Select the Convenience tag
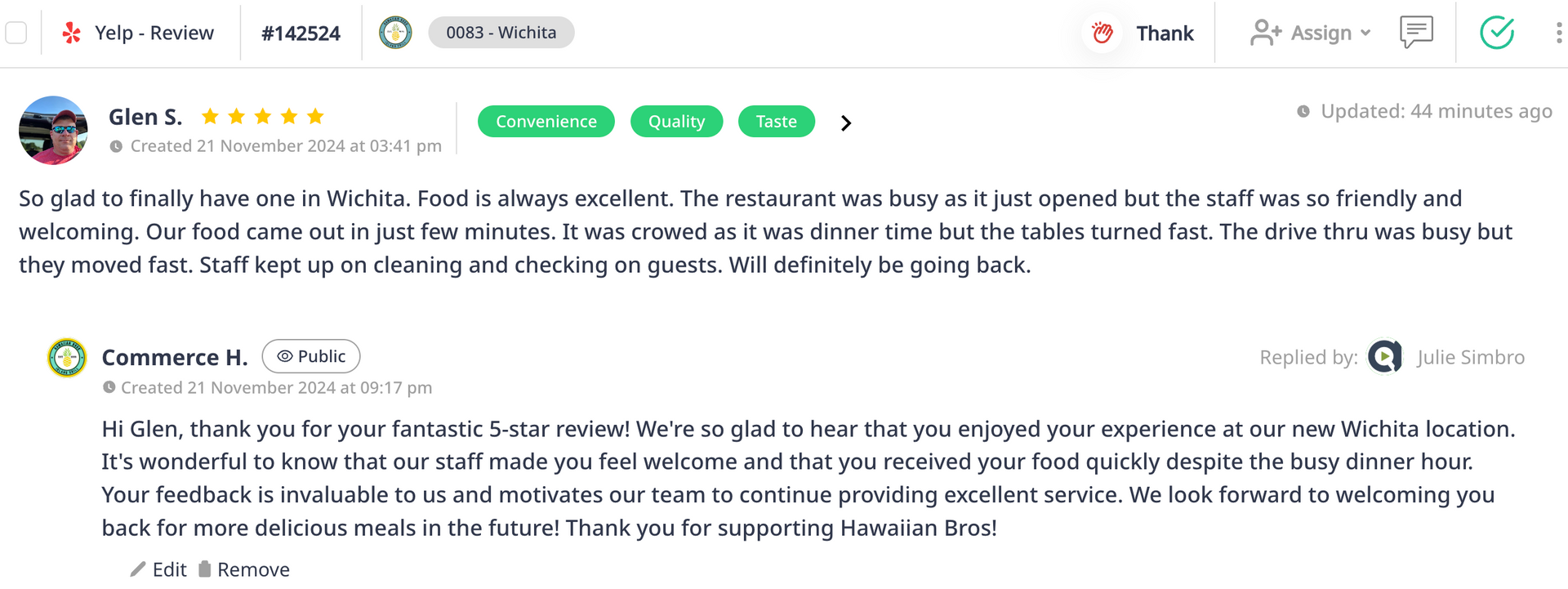The image size is (1568, 589). click(546, 122)
